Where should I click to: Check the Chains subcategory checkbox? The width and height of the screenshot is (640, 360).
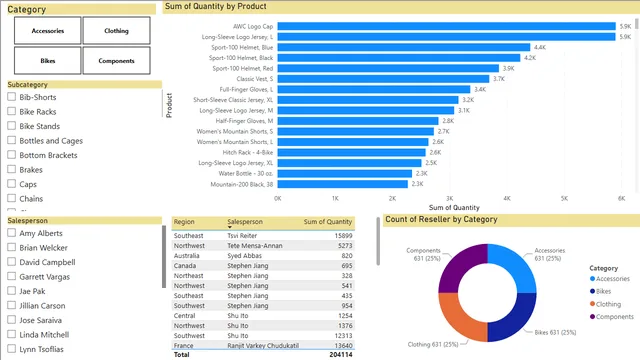point(11,198)
